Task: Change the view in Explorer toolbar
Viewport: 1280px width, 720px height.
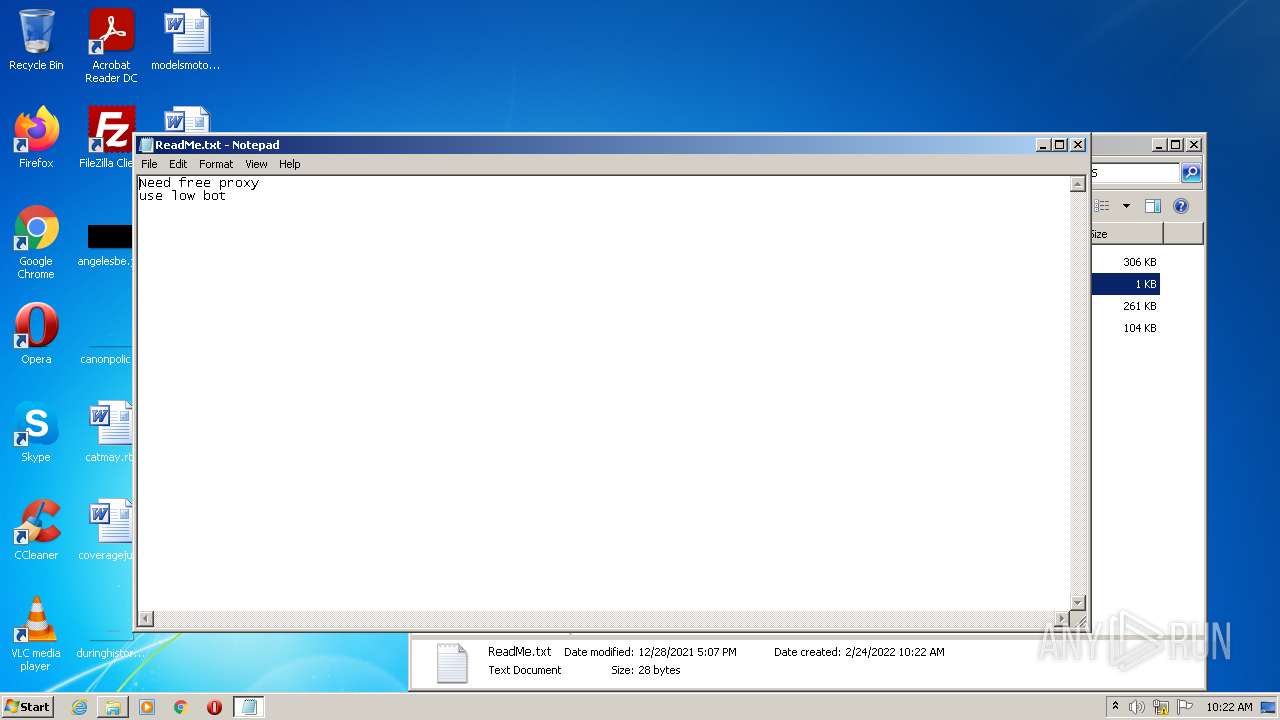Action: pyautogui.click(x=1102, y=206)
